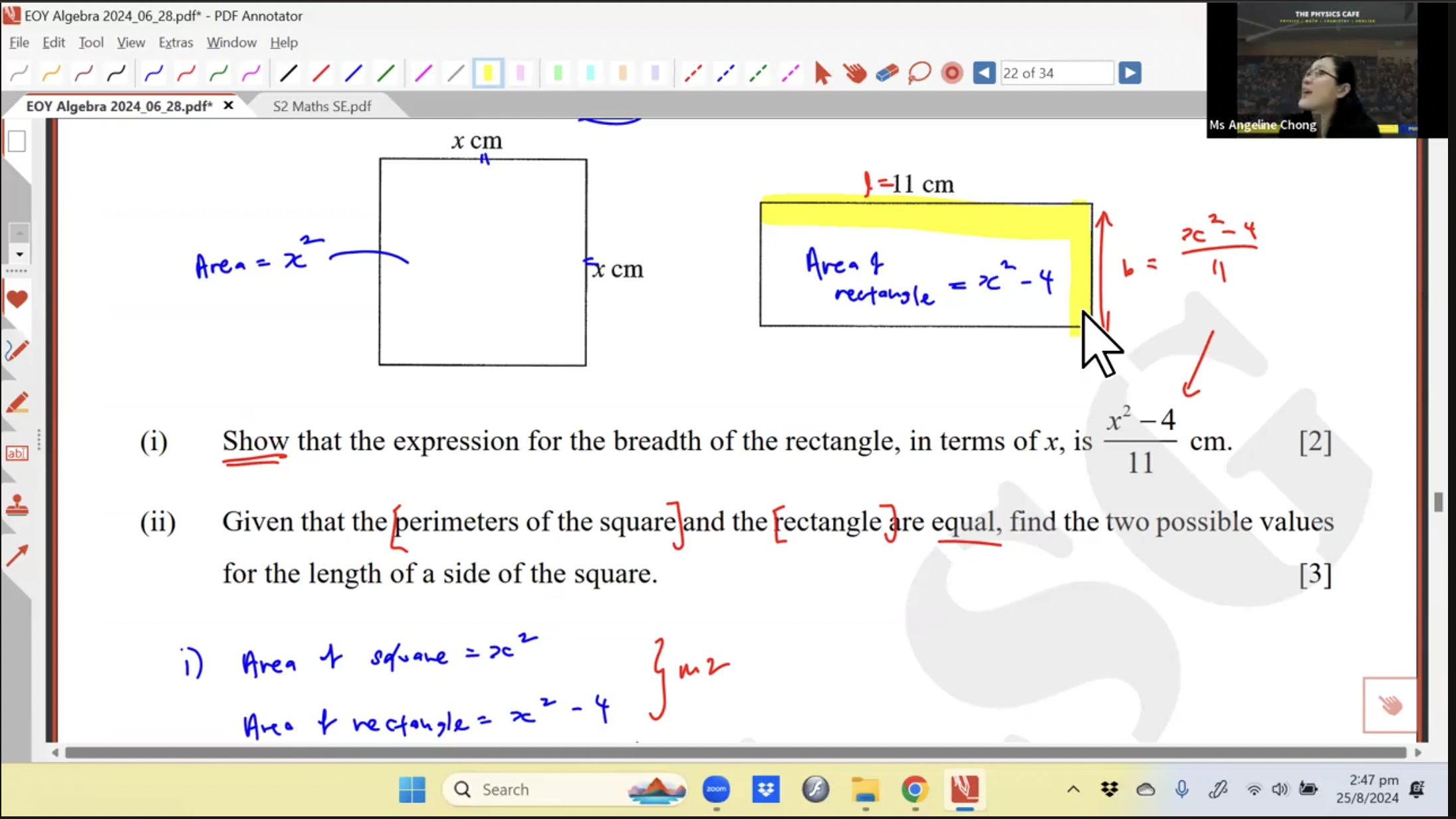Viewport: 1456px width, 819px height.
Task: Toggle the green marker tool
Action: (558, 73)
